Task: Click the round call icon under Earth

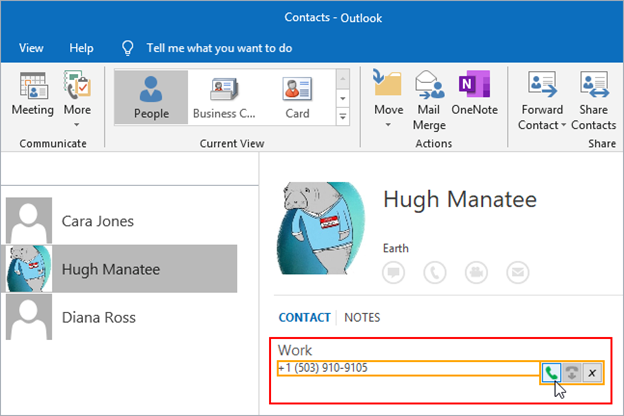Action: coord(435,272)
